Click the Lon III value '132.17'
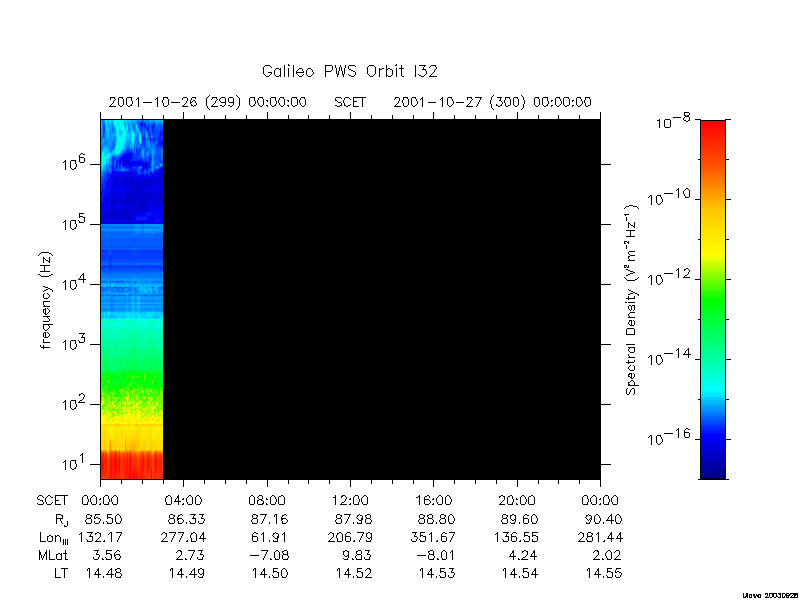Viewport: 800px width, 600px height. [100, 537]
